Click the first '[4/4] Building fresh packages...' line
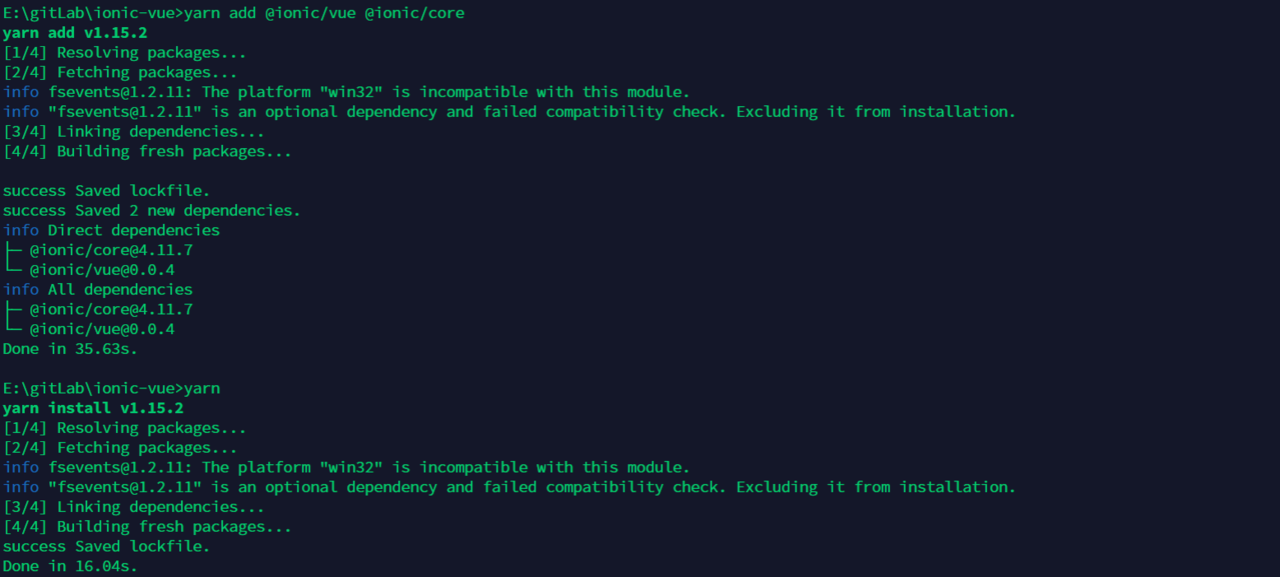 (x=147, y=152)
